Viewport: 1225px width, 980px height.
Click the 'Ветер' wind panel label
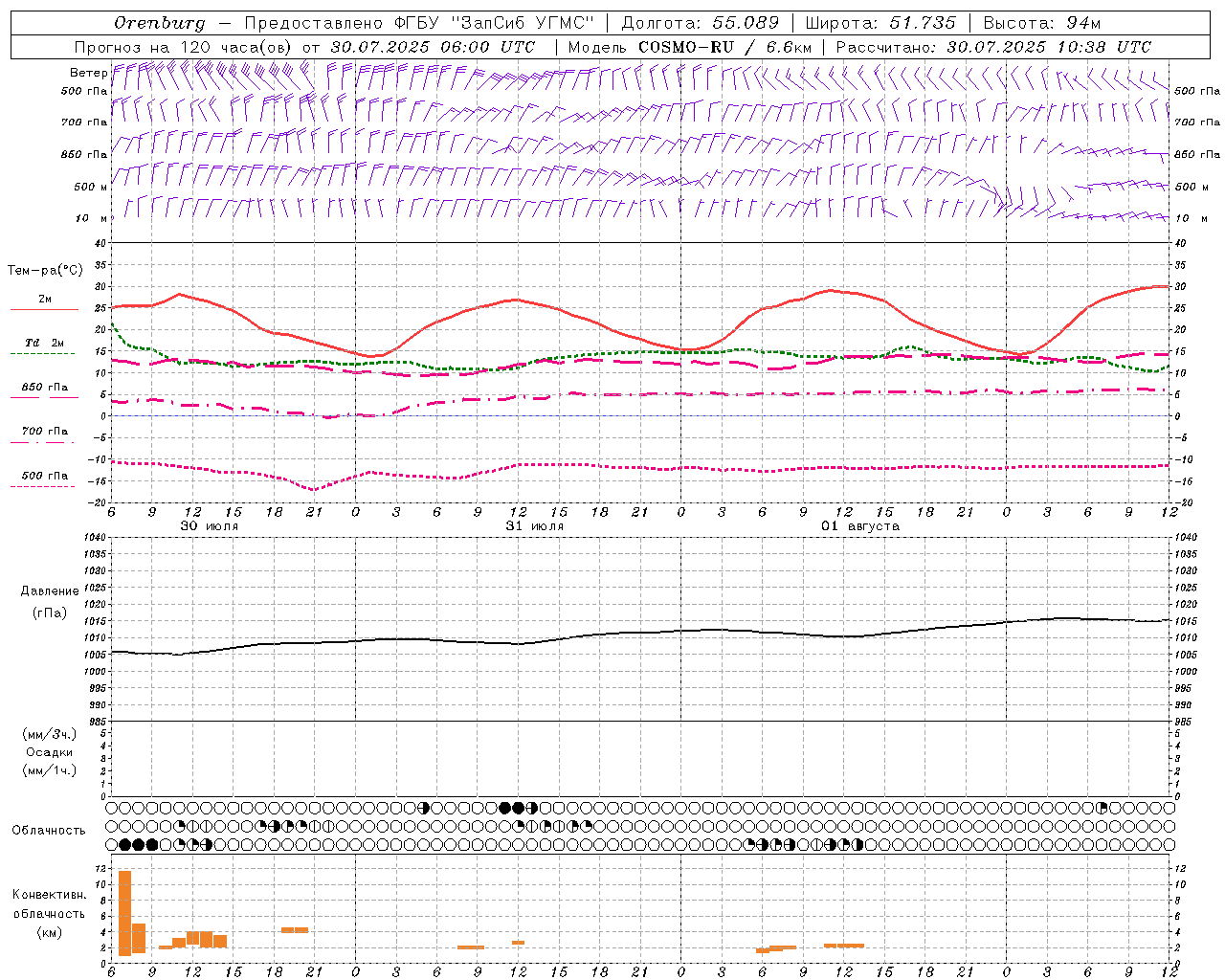(88, 73)
